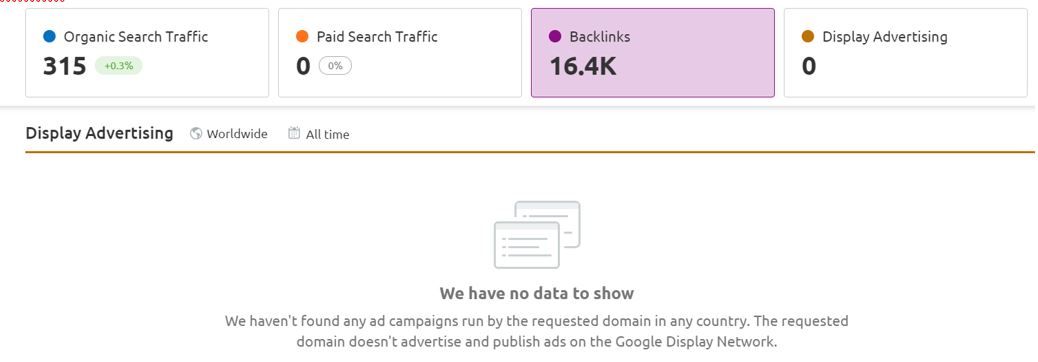Select the Paid Search Traffic card
Screen dimensions: 1038x362
point(400,53)
